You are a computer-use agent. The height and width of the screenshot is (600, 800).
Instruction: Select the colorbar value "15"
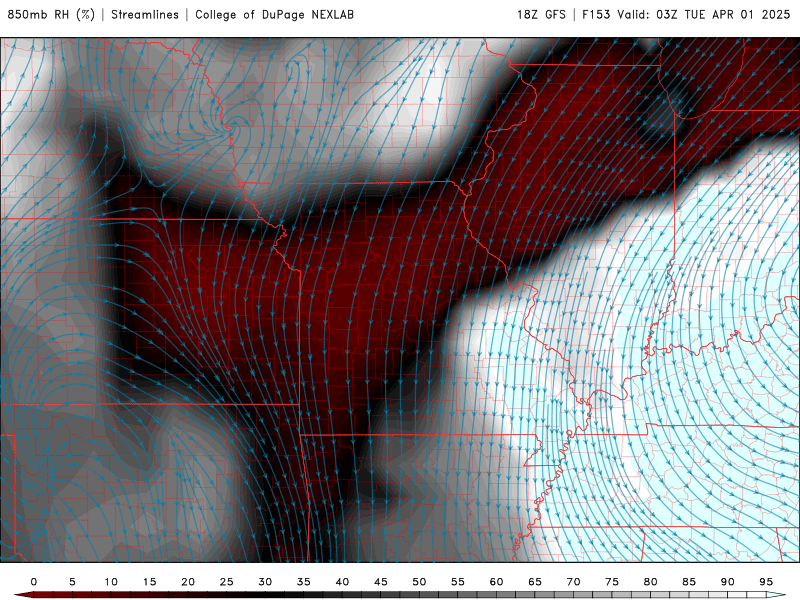coord(149,582)
